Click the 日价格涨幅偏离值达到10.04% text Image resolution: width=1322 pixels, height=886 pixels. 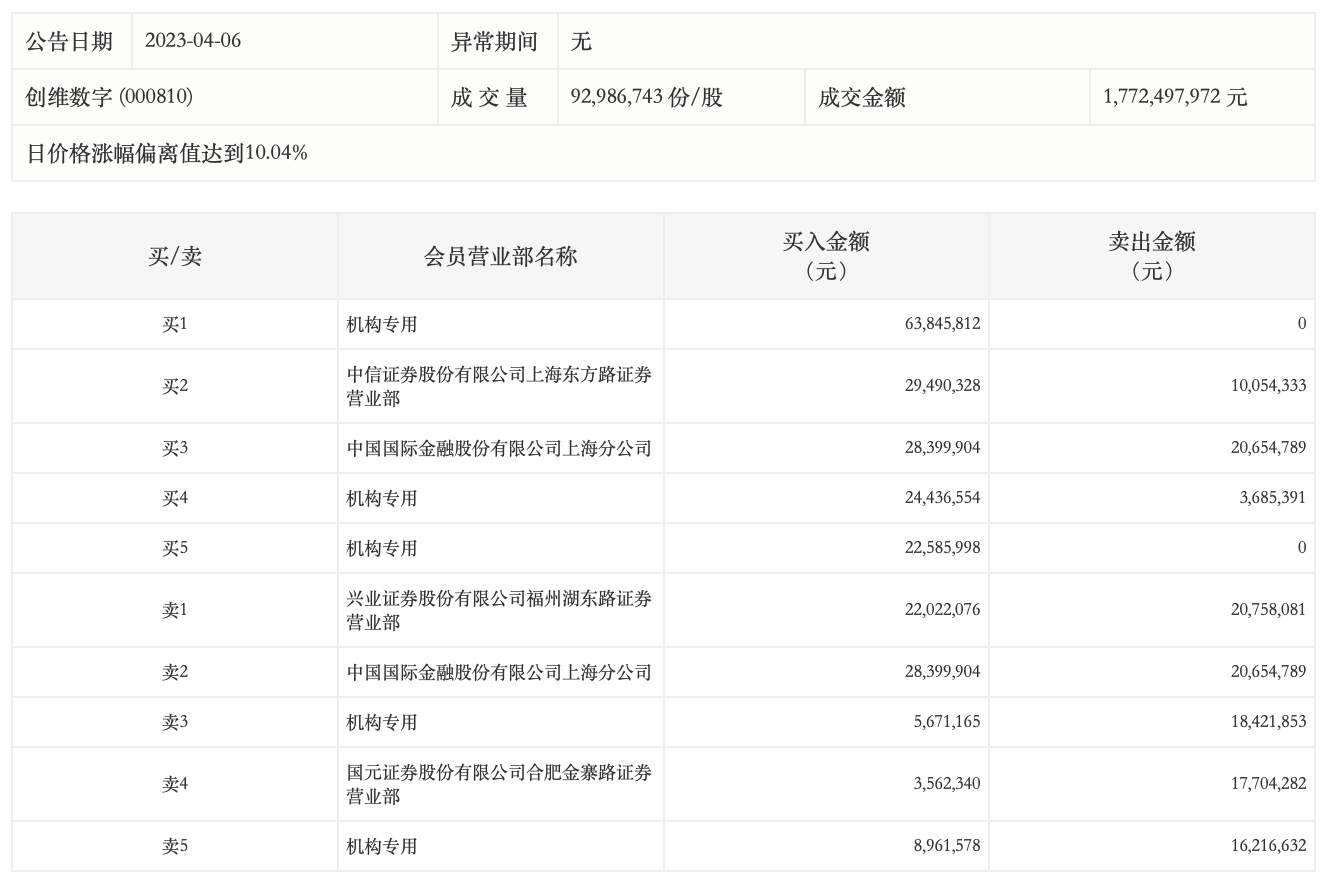(x=166, y=153)
